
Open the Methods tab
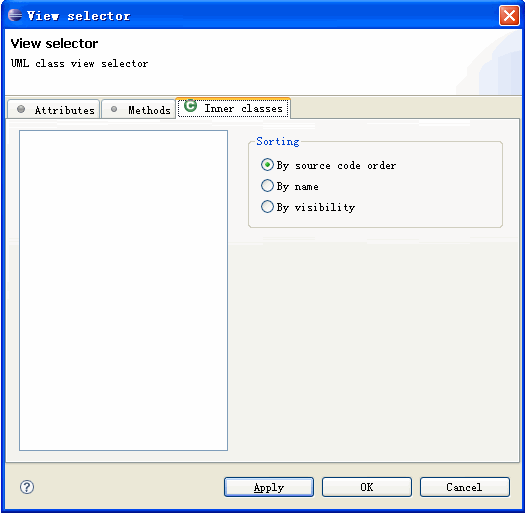(138, 109)
